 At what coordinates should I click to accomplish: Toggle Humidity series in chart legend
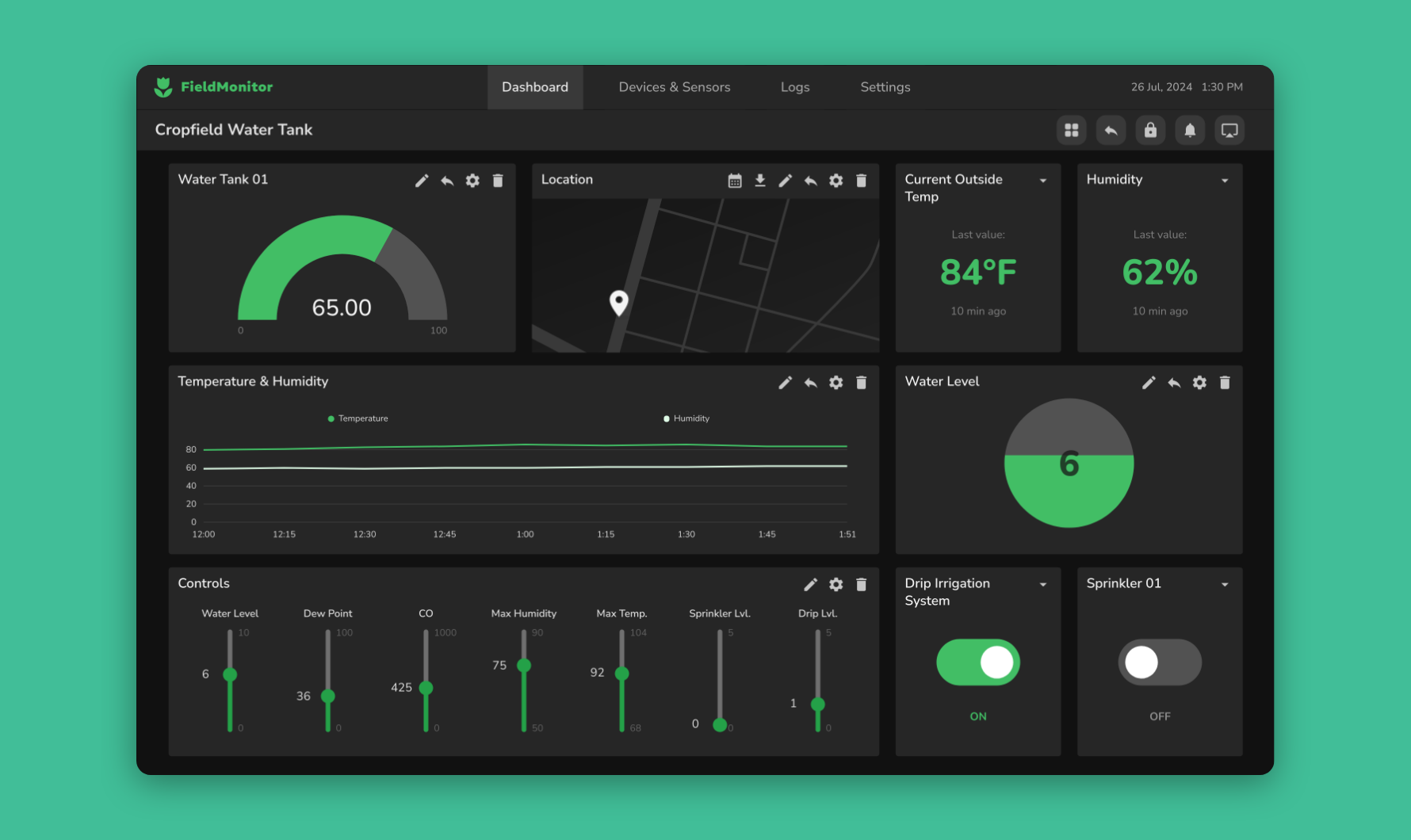(686, 418)
